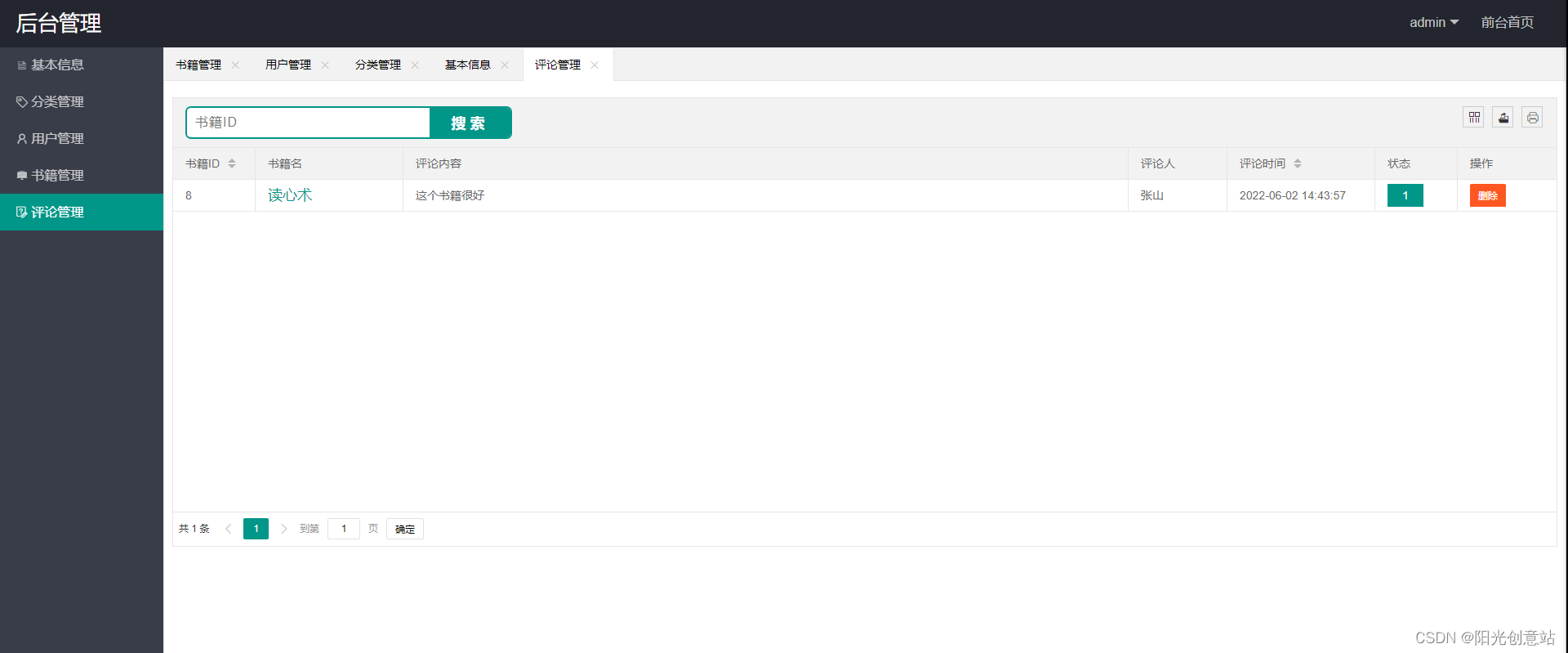Select 评论管理 in the sidebar

coord(82,212)
